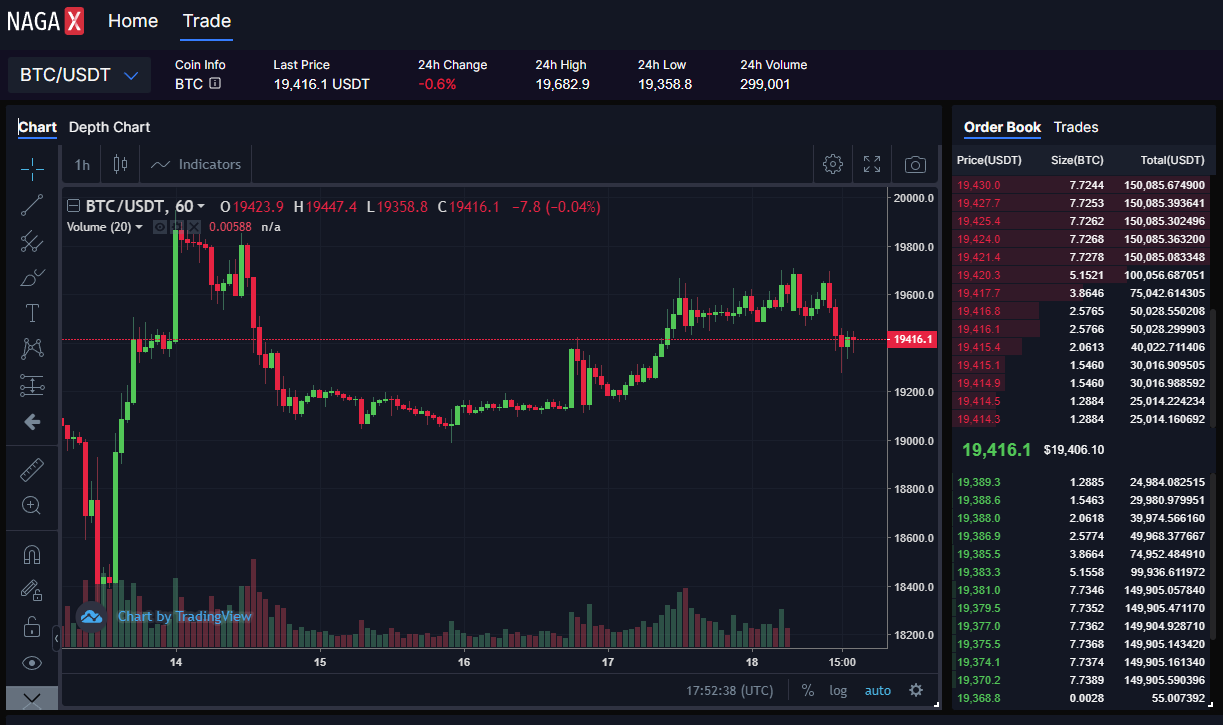
Task: Select the Order Book tab
Action: point(1002,127)
